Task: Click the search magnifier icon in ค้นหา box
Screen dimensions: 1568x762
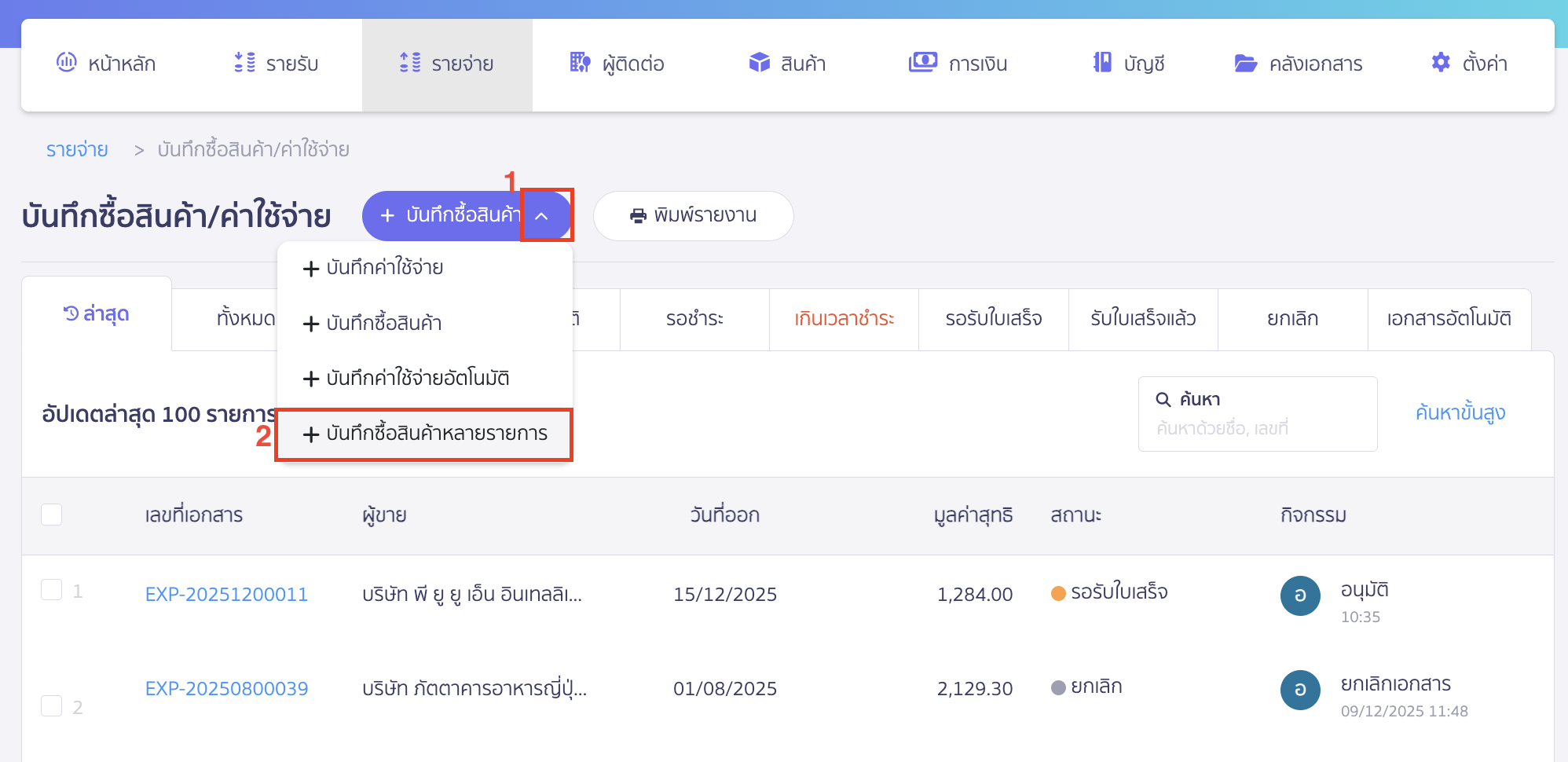Action: click(x=1163, y=399)
